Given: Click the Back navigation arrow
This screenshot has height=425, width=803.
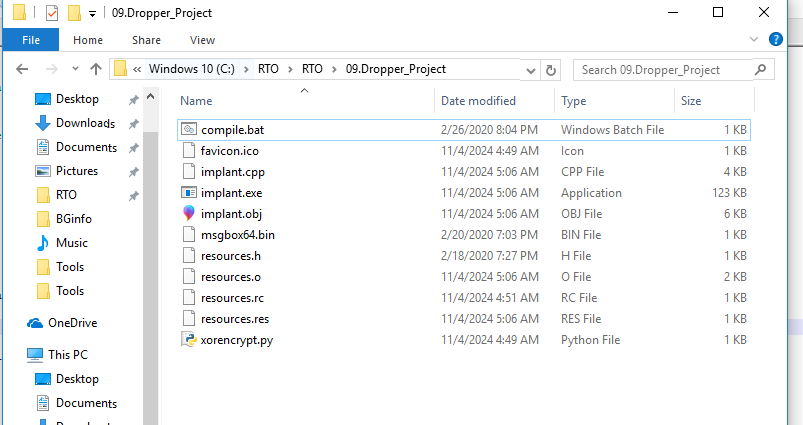Looking at the screenshot, I should [23, 70].
